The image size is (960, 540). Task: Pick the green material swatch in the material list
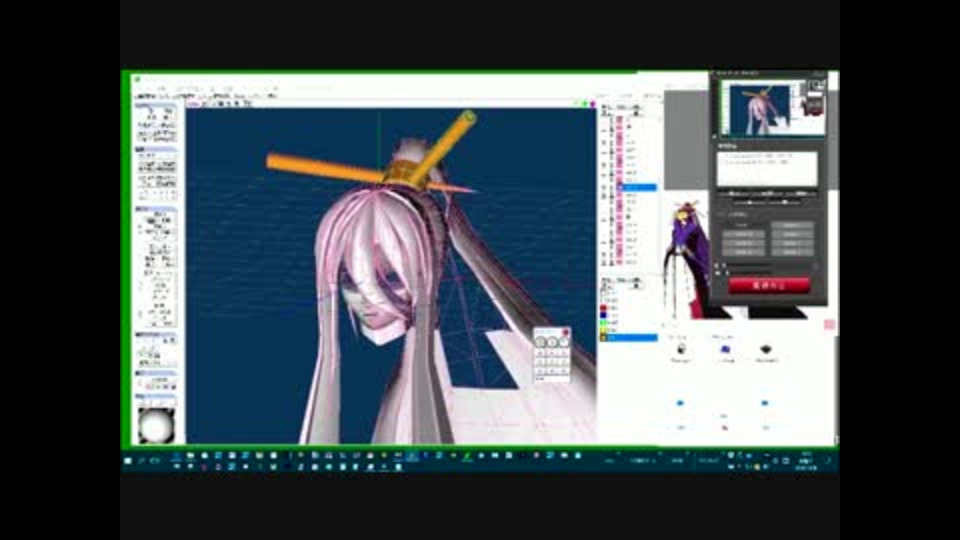604,323
